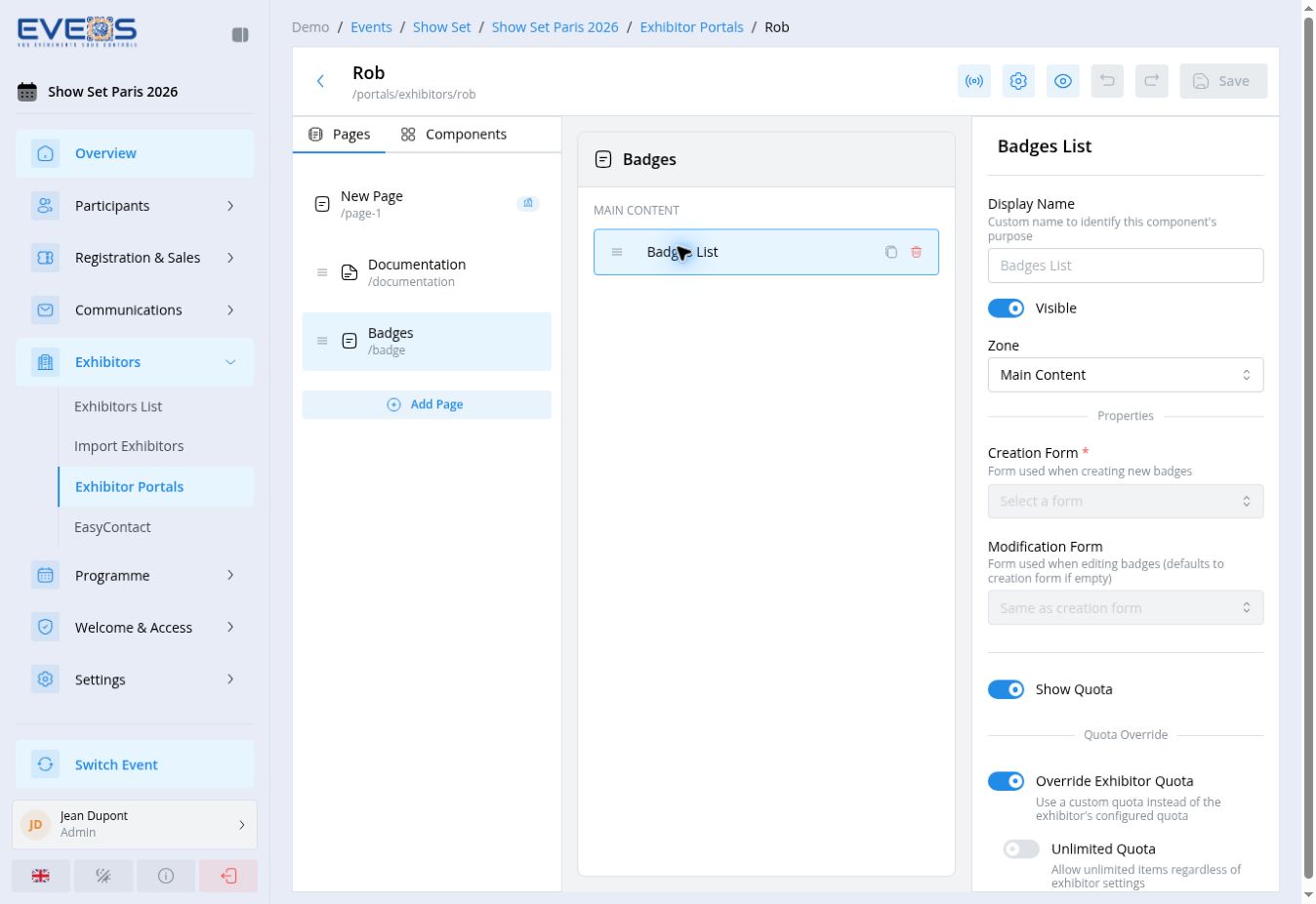
Task: Open the broadcast/publish icon in header
Action: click(x=974, y=81)
